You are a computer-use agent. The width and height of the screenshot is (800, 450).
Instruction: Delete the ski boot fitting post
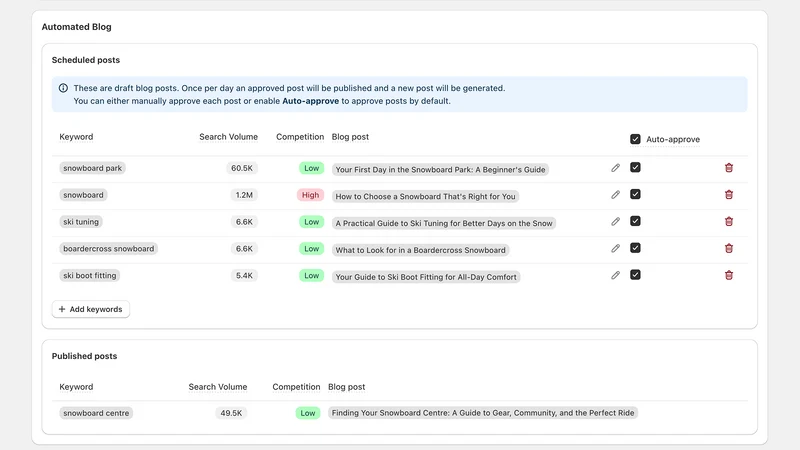point(729,275)
